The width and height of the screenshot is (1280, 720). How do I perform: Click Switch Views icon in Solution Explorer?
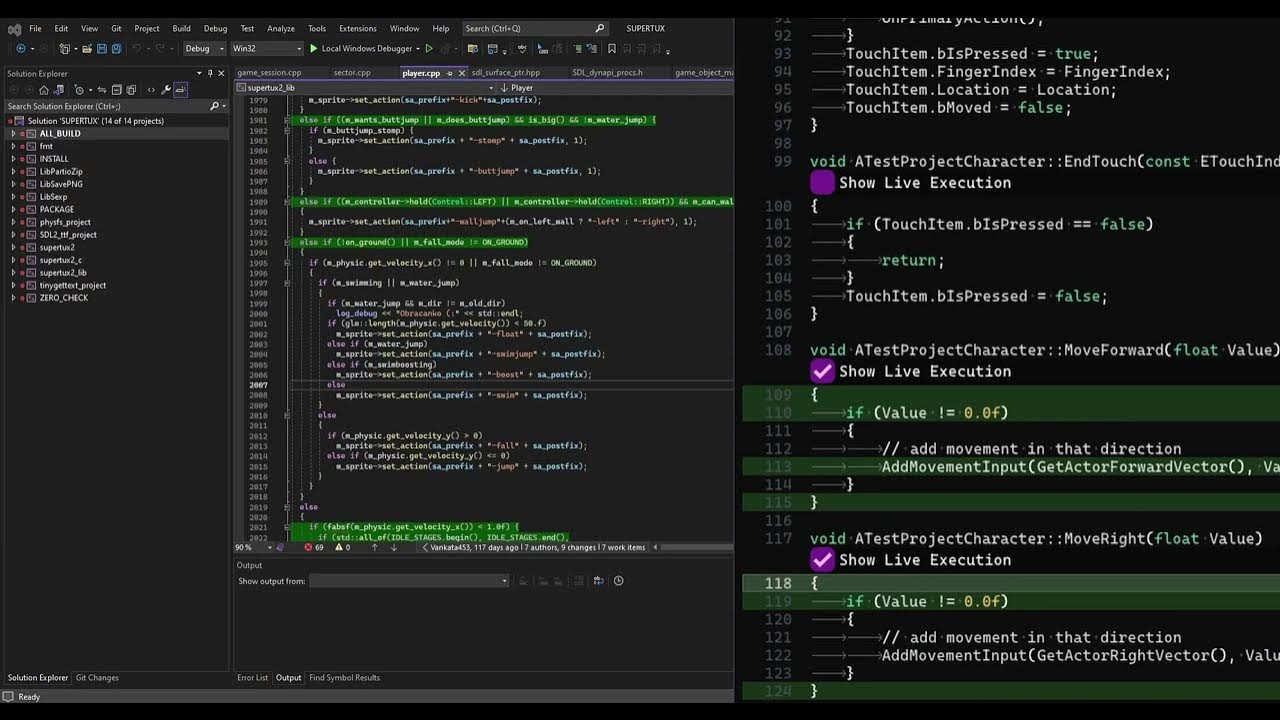point(59,90)
